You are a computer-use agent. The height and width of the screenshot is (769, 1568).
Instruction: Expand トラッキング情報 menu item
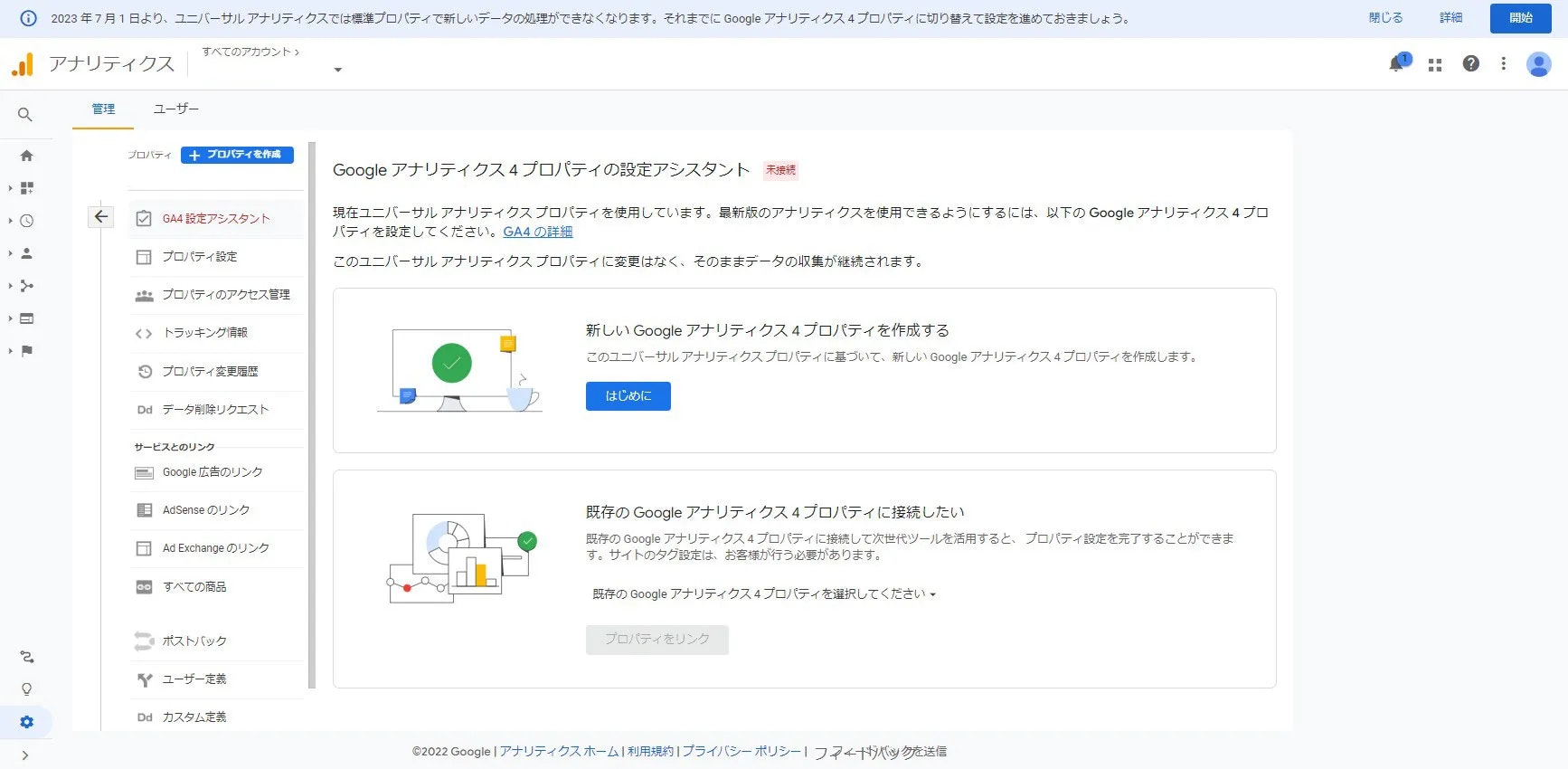click(216, 333)
